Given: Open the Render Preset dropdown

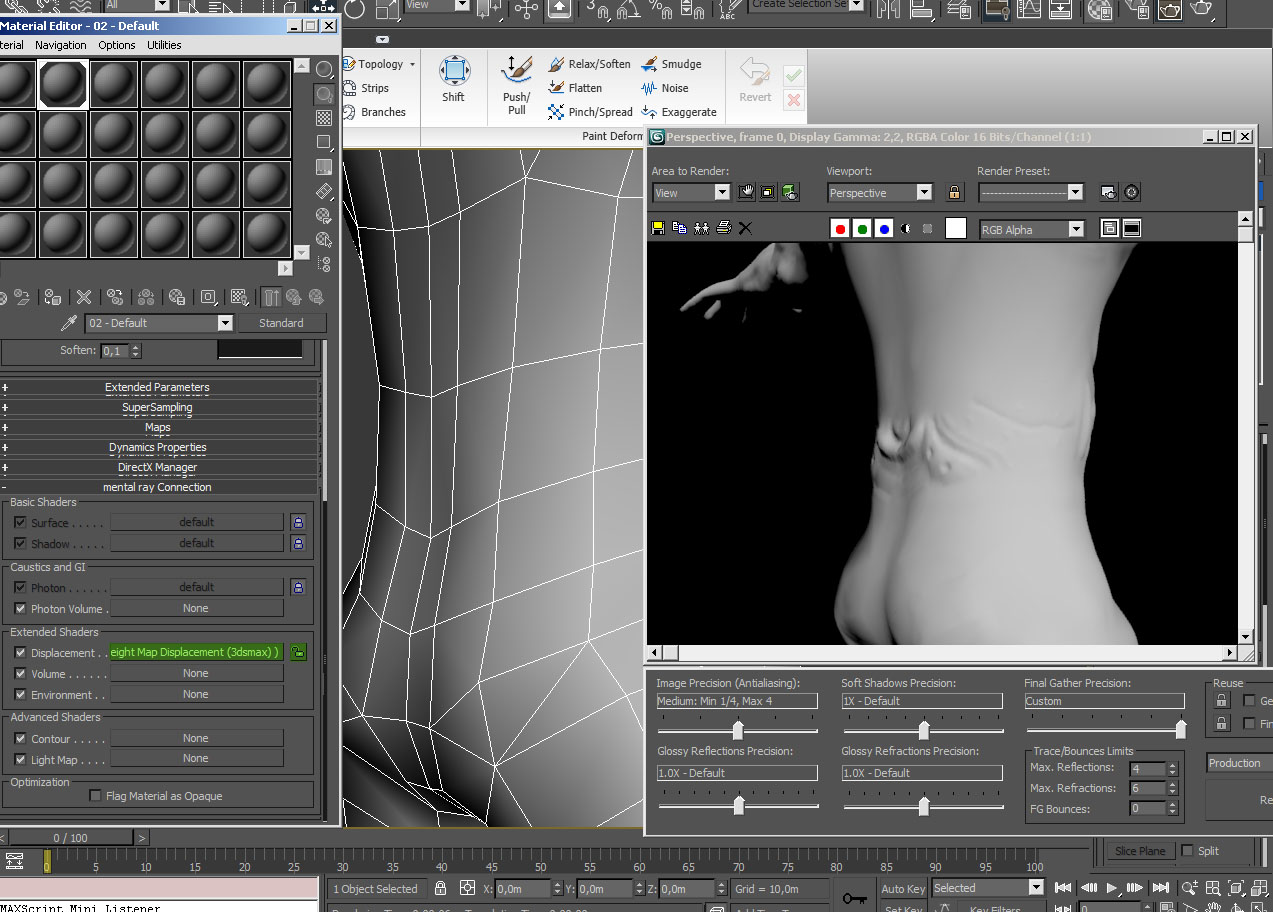Looking at the screenshot, I should (1031, 193).
